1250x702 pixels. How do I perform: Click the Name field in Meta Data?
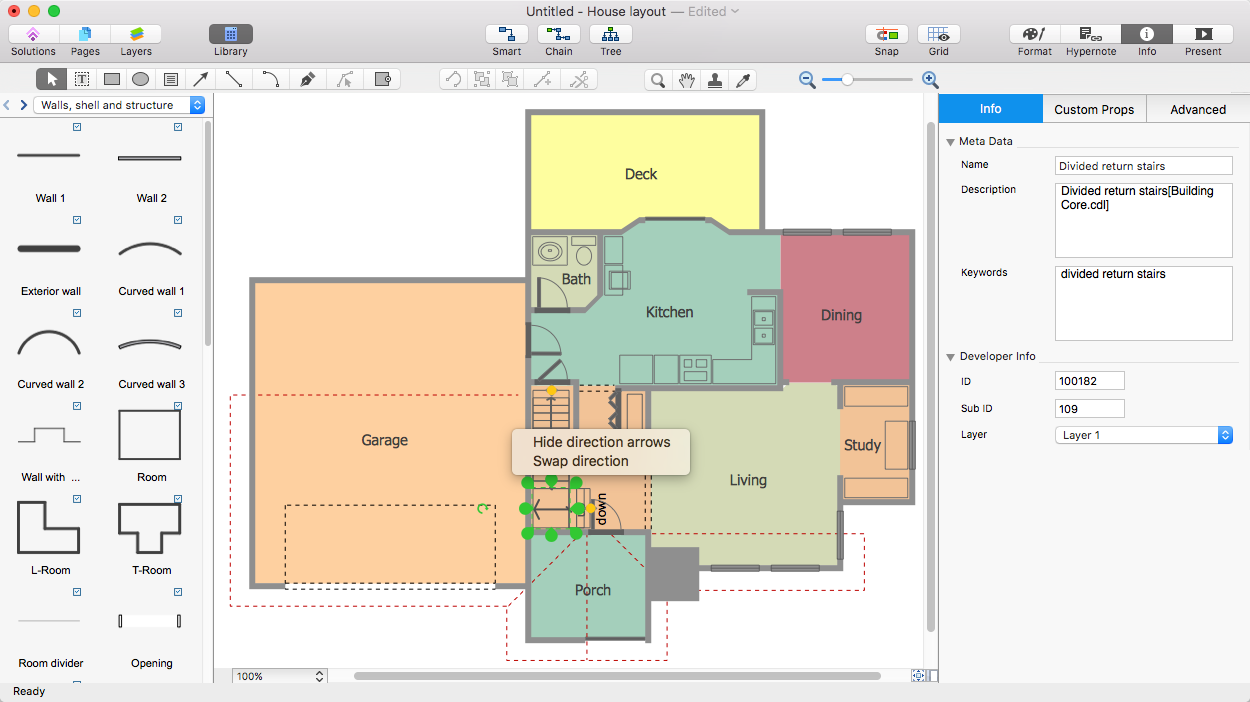pos(1143,166)
